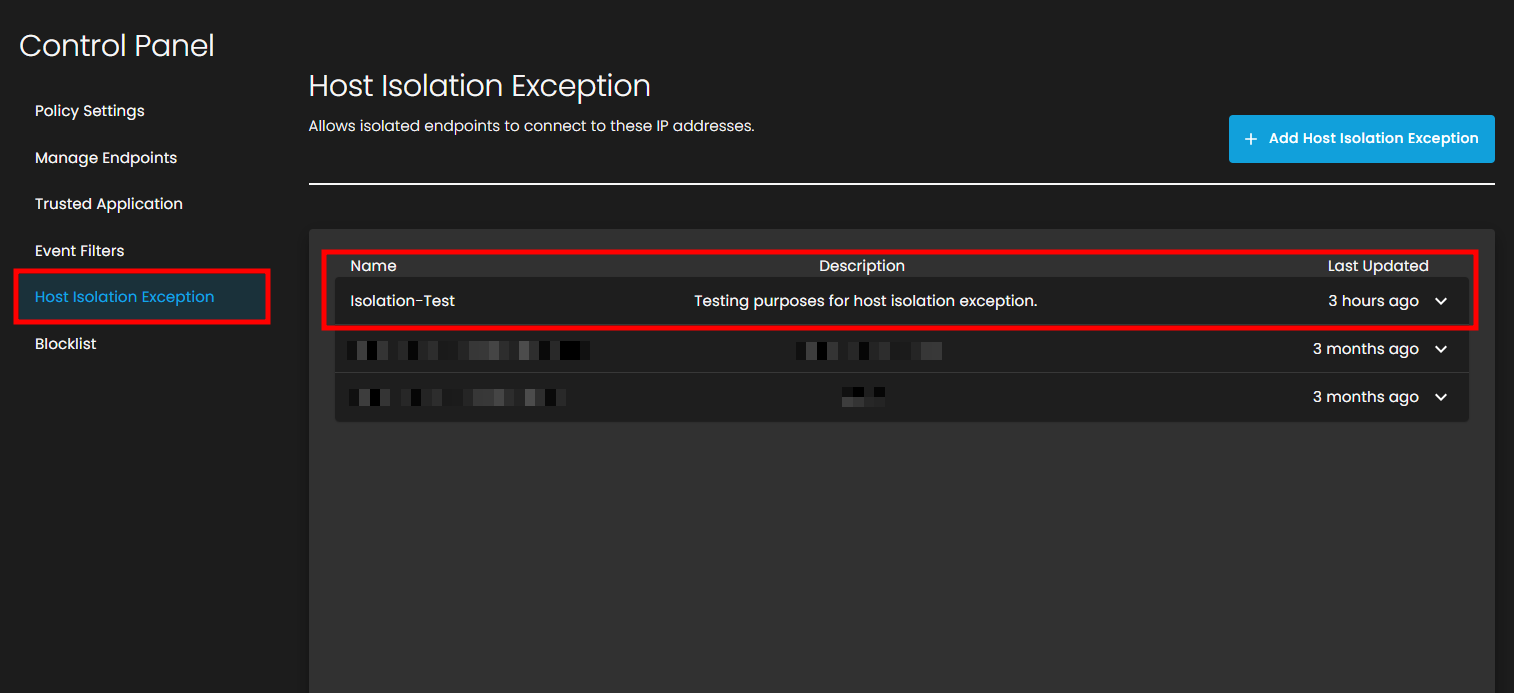The image size is (1514, 693).
Task: Select the second exception's redacted name
Action: [467, 350]
